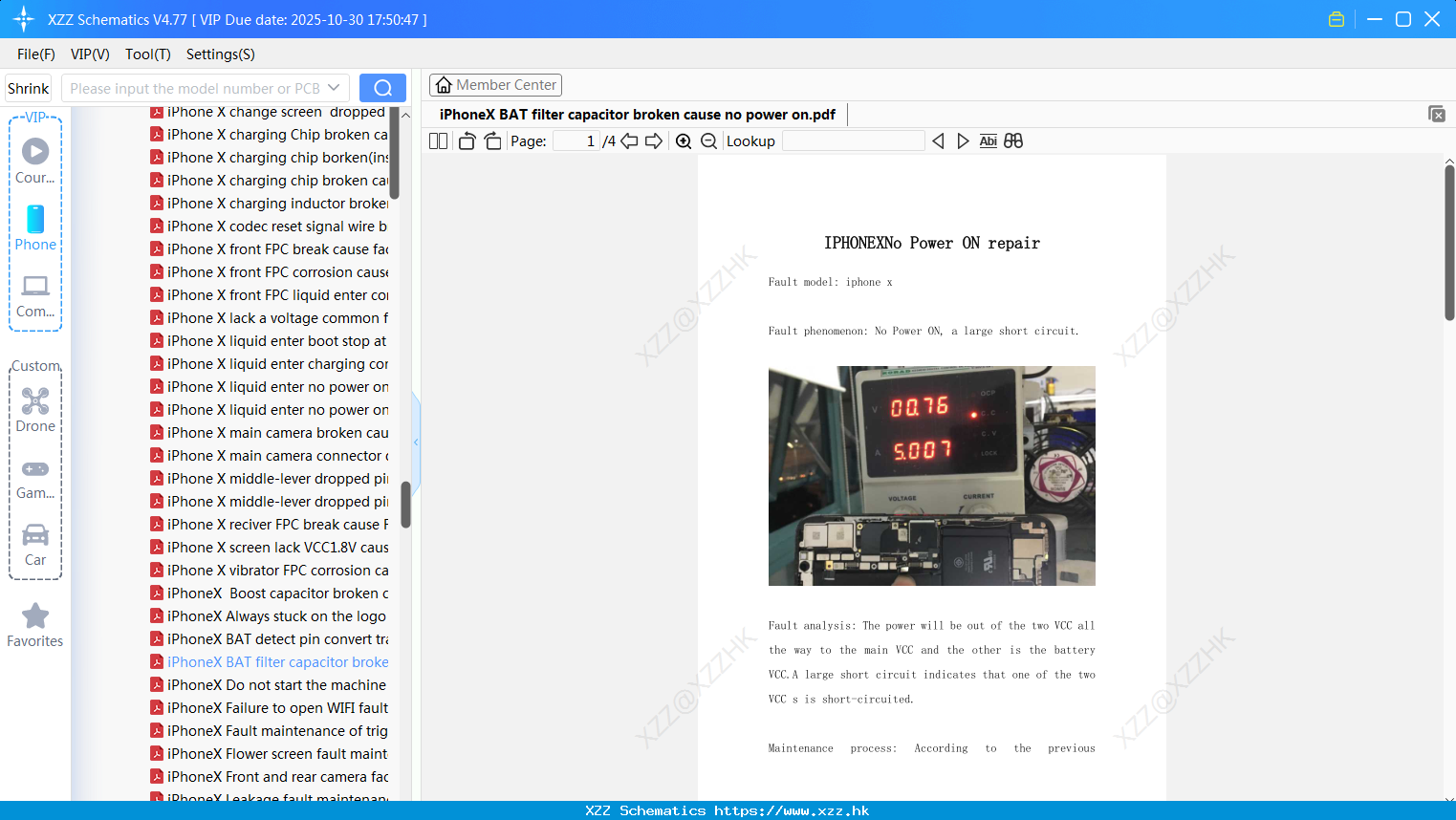Go to the previous page arrow
This screenshot has height=820, width=1456.
pyautogui.click(x=629, y=141)
